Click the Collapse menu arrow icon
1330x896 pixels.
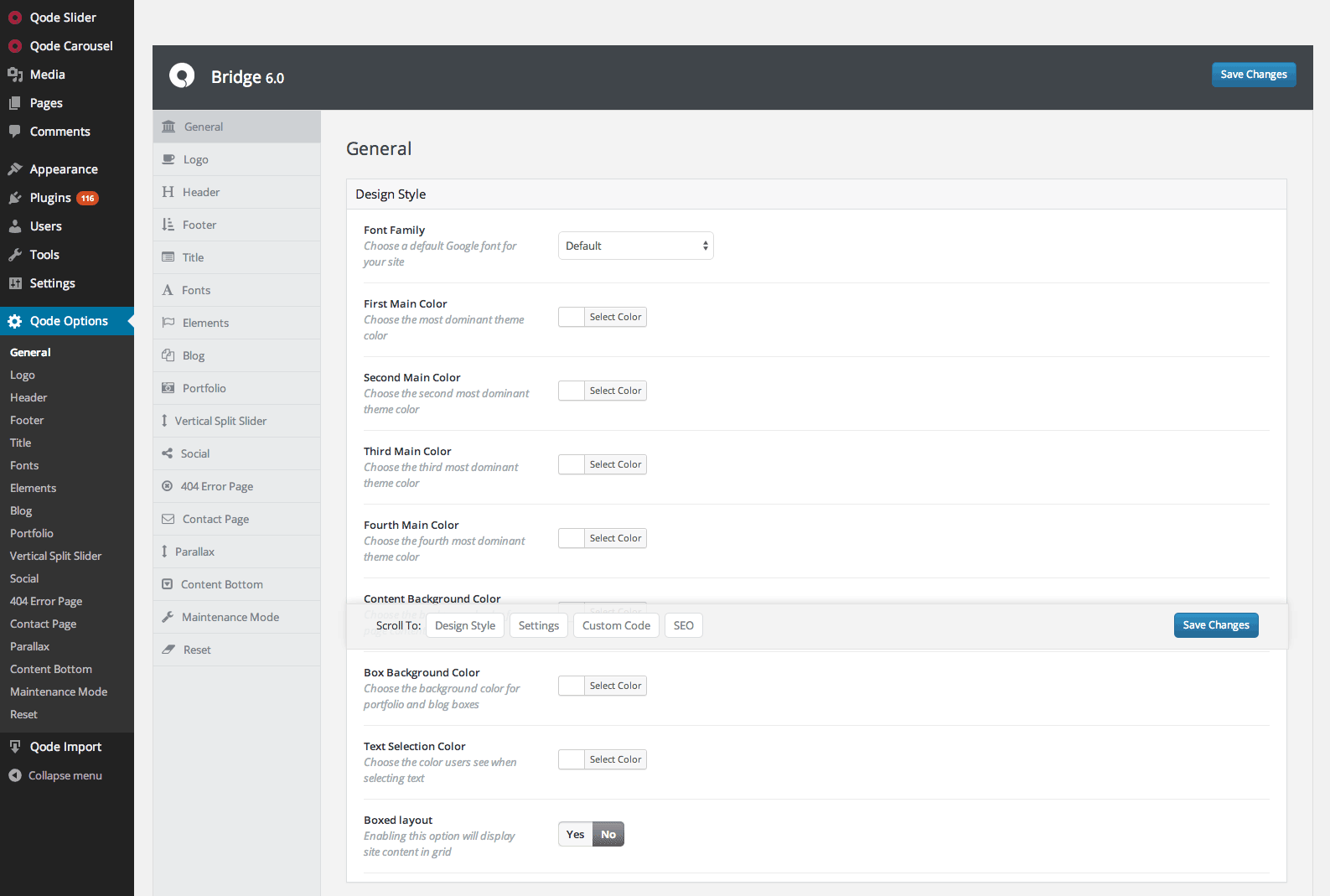pyautogui.click(x=15, y=775)
